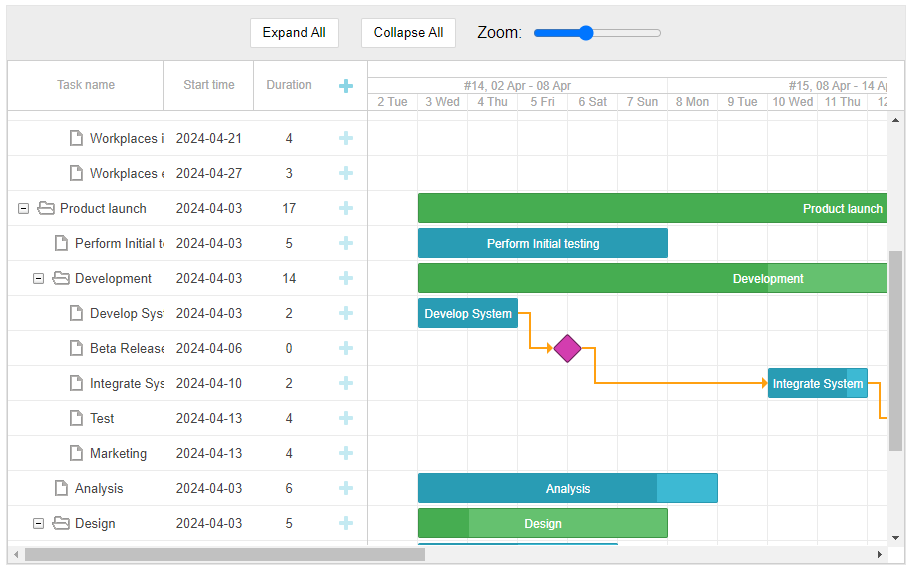Click start date 2024-04-10 of Integrate System
The image size is (913, 570).
coord(208,383)
